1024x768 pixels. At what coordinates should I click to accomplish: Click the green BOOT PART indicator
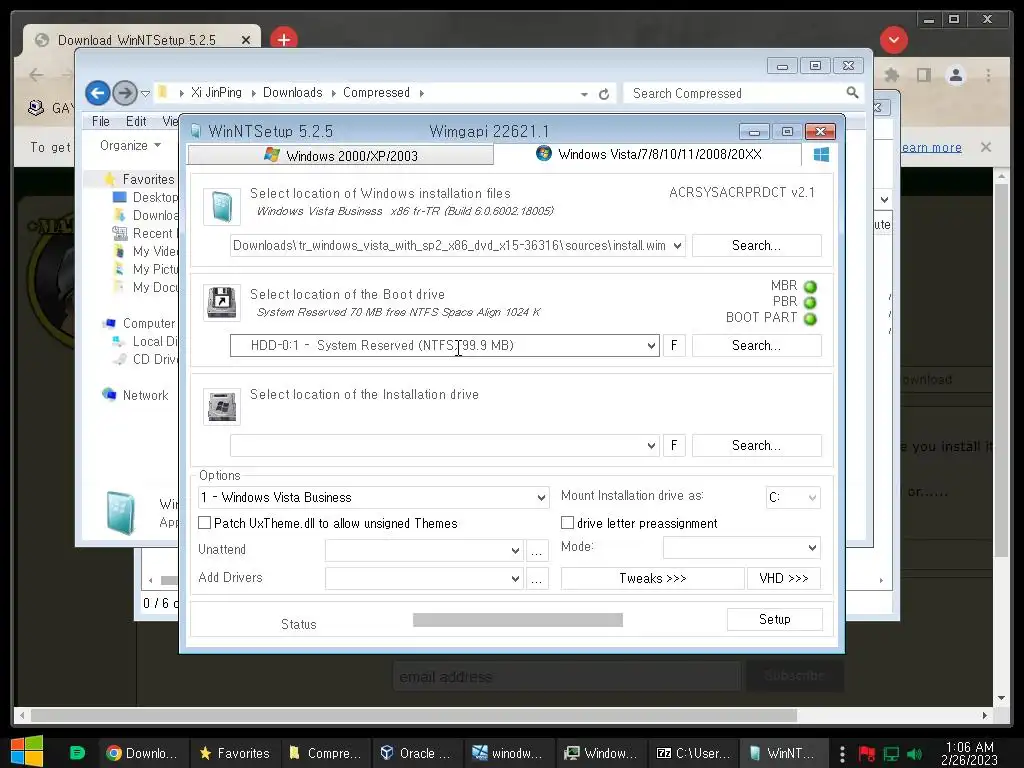810,319
